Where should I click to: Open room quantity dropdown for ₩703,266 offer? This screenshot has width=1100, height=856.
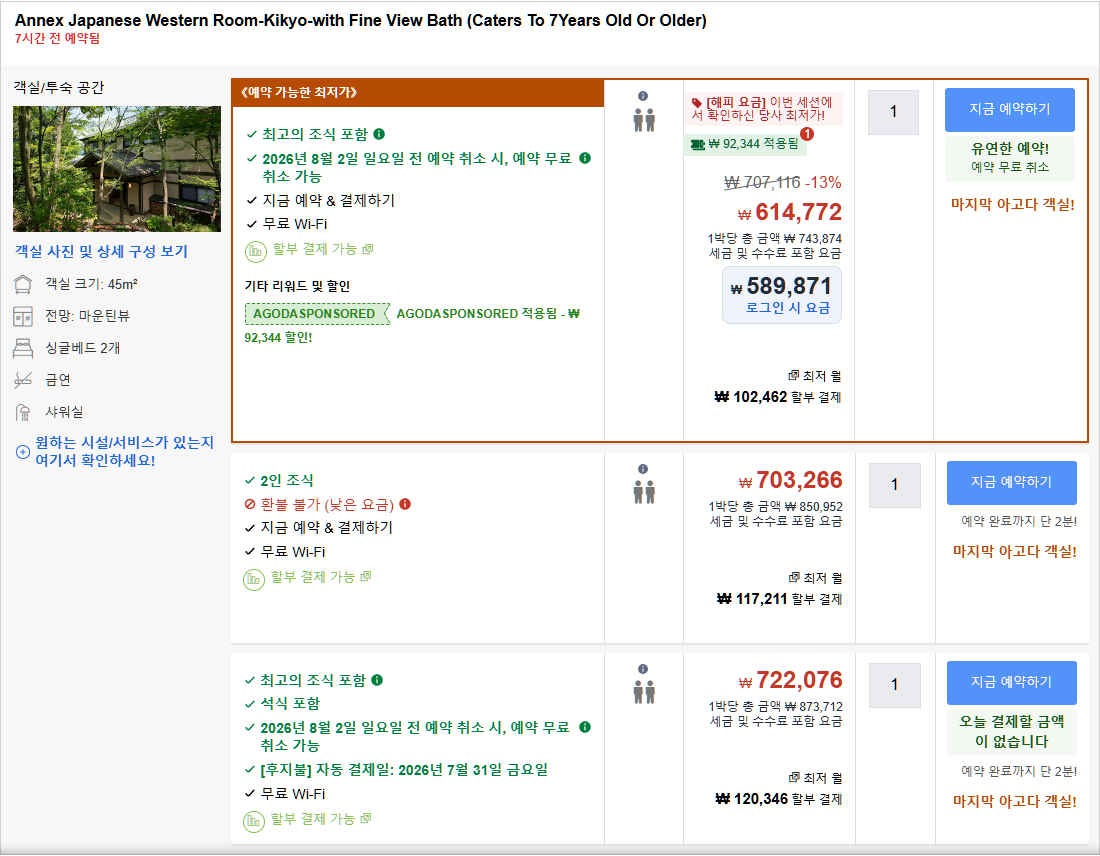click(894, 485)
